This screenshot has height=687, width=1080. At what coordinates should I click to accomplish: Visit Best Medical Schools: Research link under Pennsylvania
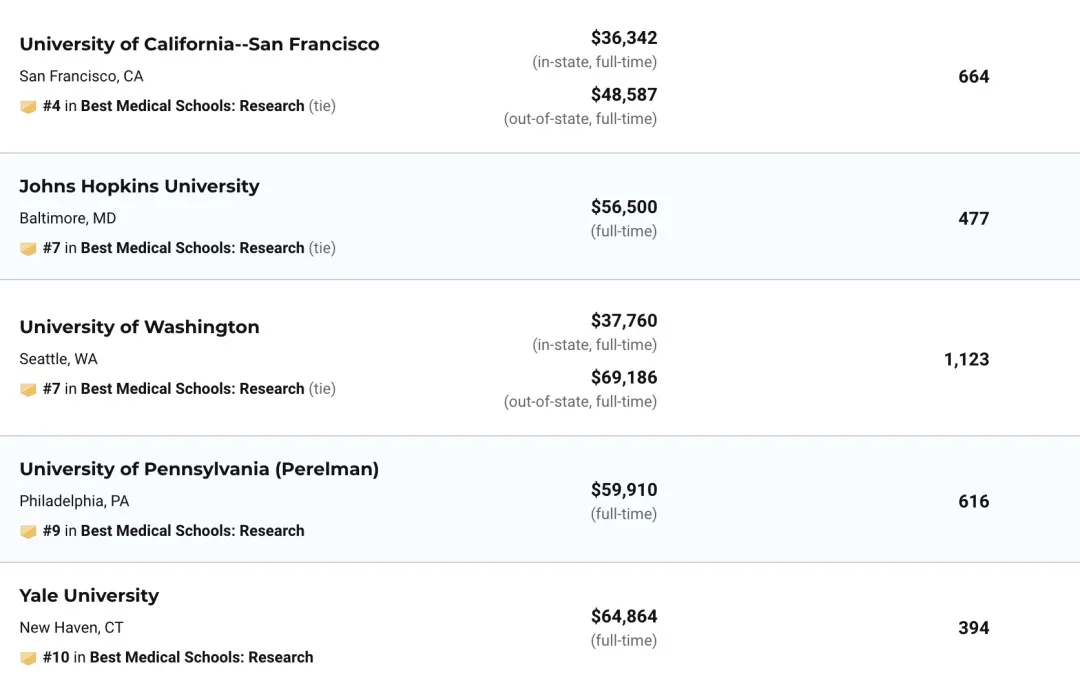coord(192,531)
